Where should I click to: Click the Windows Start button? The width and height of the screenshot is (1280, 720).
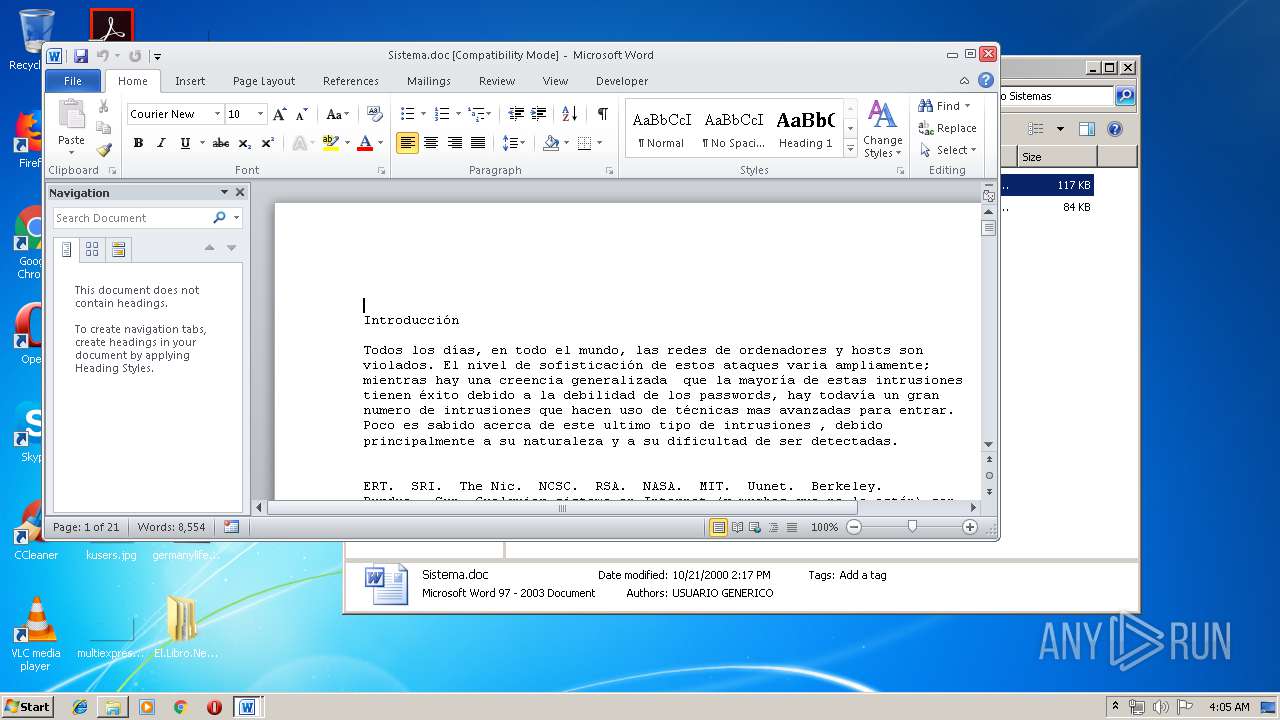click(27, 707)
